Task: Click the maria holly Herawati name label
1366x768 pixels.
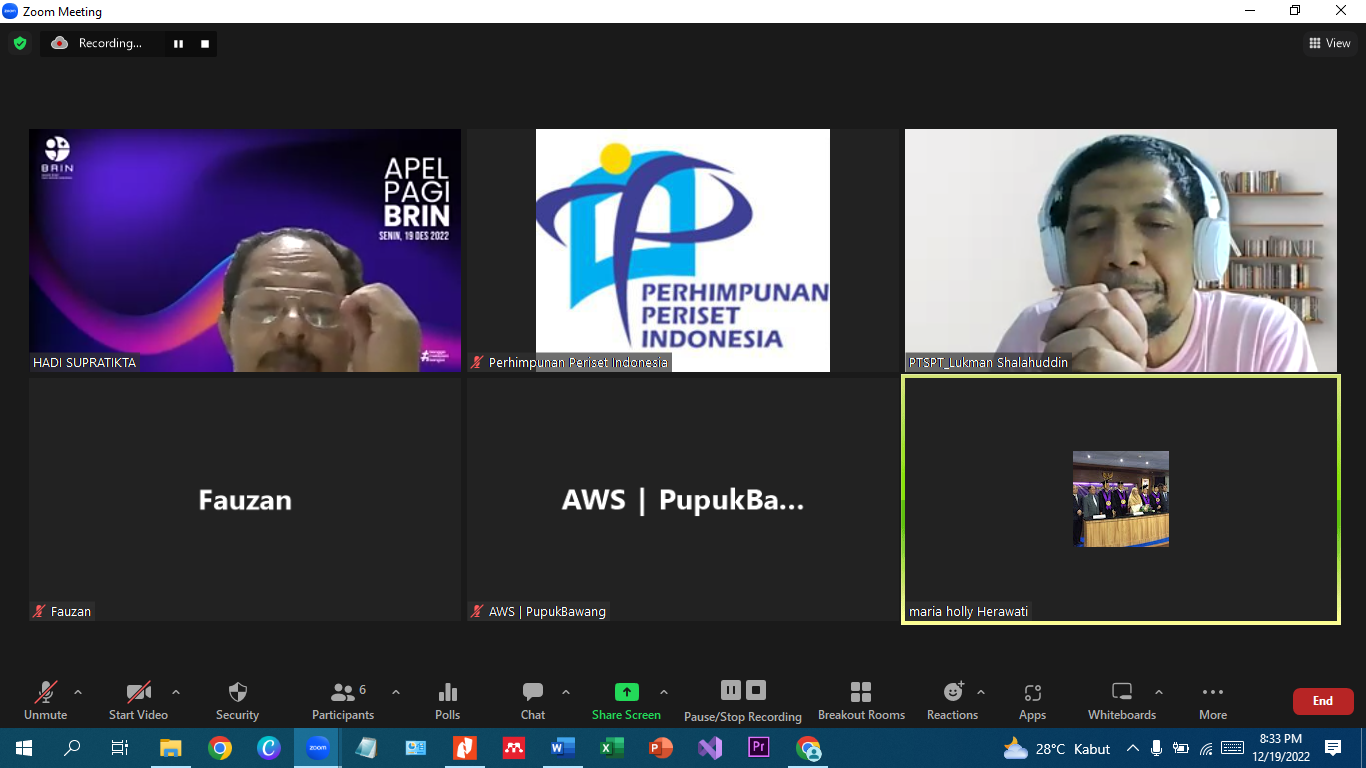Action: coord(968,611)
